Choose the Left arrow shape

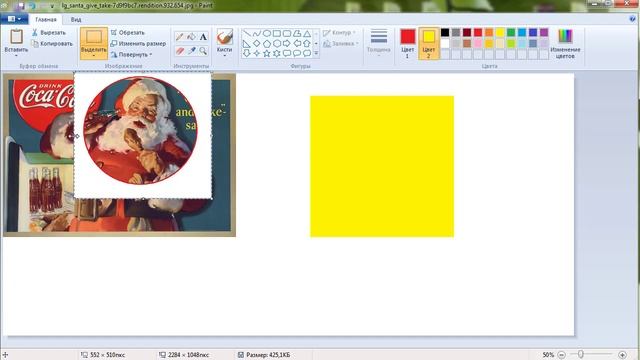pos(297,43)
